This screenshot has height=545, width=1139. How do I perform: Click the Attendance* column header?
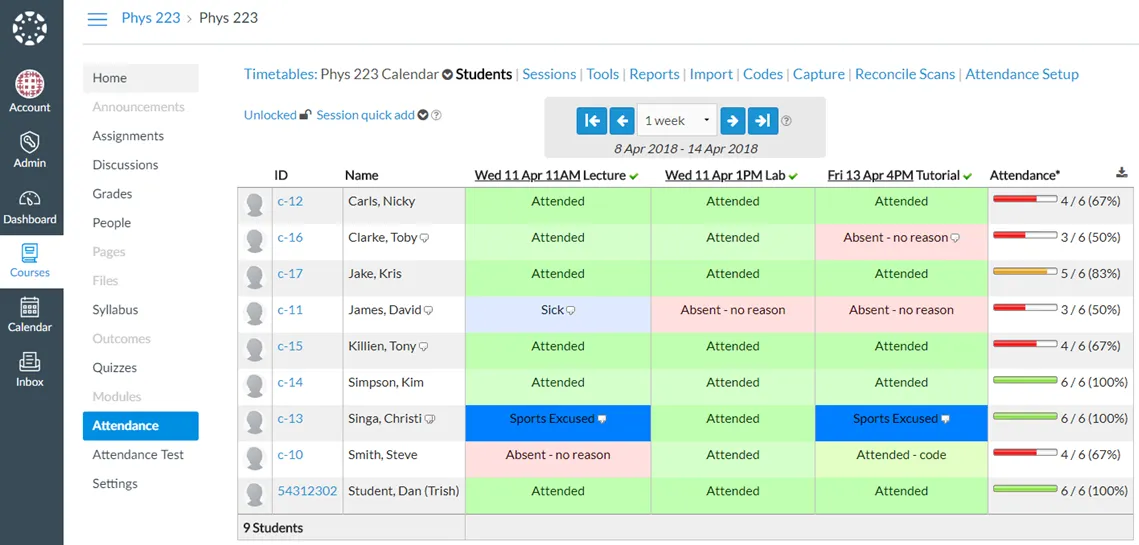point(1025,175)
